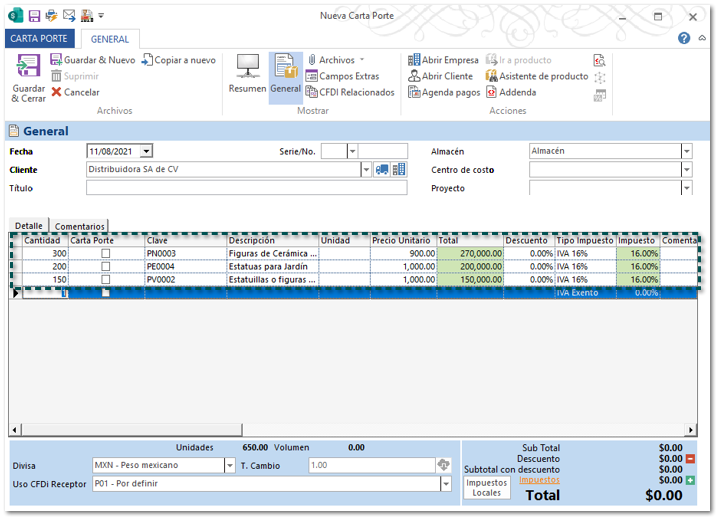
Task: Click Agenda pagos in ribbon
Action: click(x=443, y=92)
